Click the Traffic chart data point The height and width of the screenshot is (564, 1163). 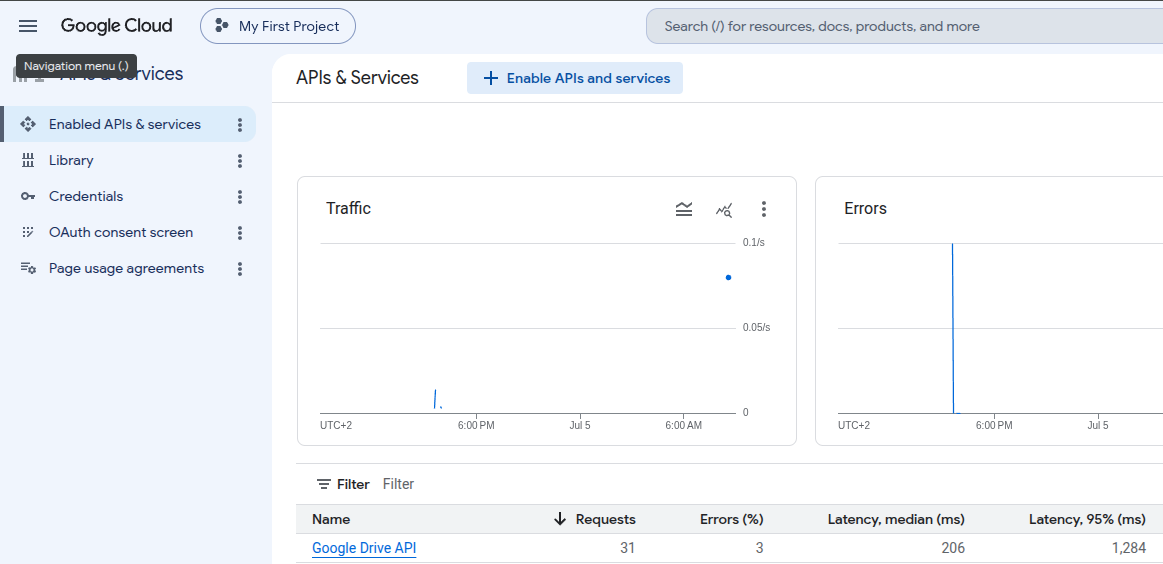[x=728, y=278]
